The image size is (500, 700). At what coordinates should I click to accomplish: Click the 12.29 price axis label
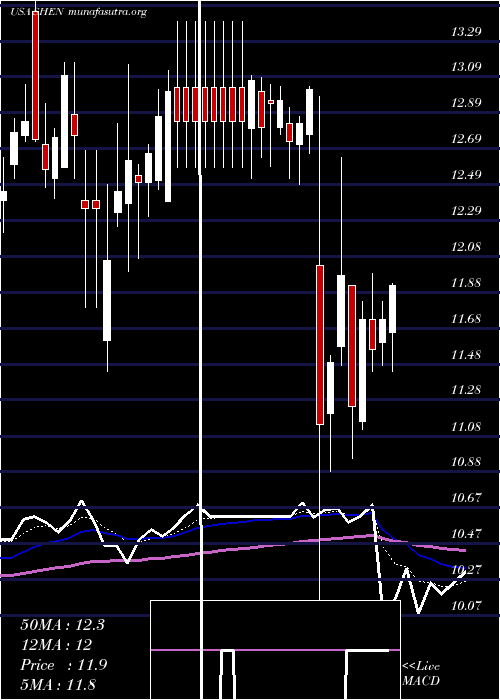click(466, 210)
